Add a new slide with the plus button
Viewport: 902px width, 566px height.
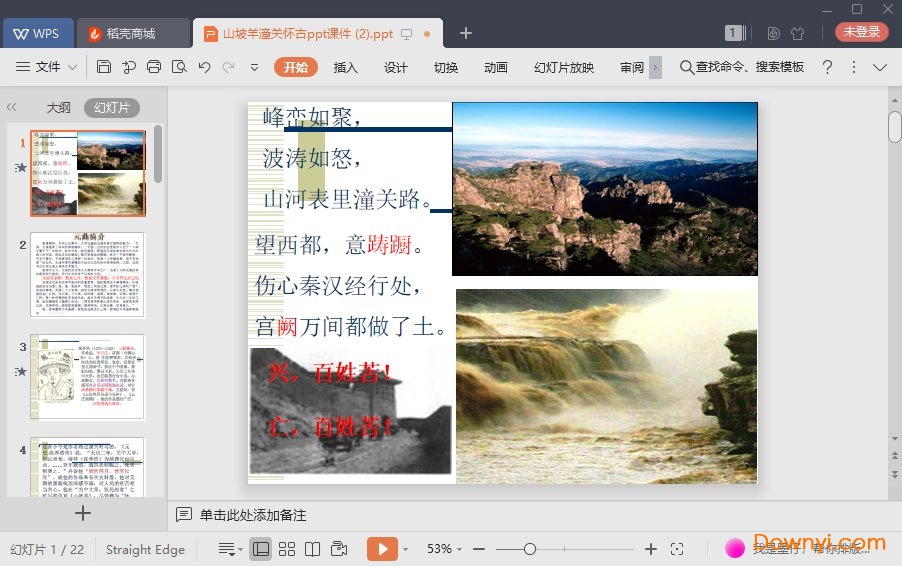(x=83, y=513)
